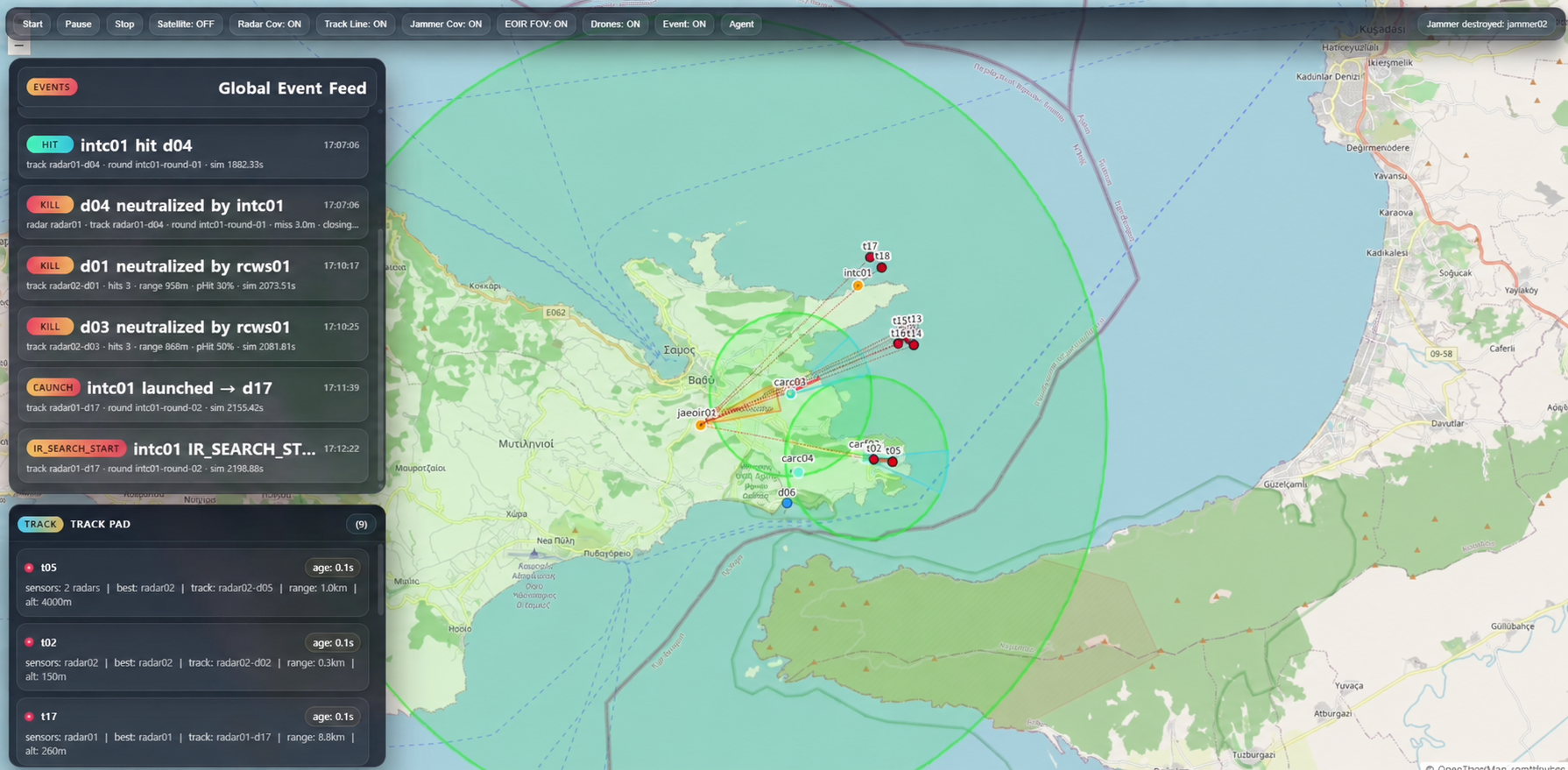This screenshot has height=770, width=1568.
Task: Select the t14 target marker
Action: coord(914,345)
